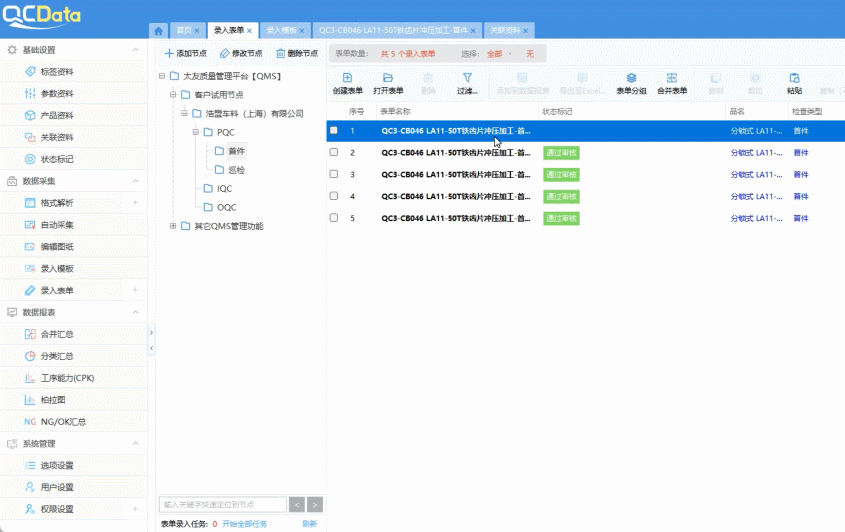845x532 pixels.
Task: Click the 表单分组 (form grouping) icon
Action: point(631,78)
